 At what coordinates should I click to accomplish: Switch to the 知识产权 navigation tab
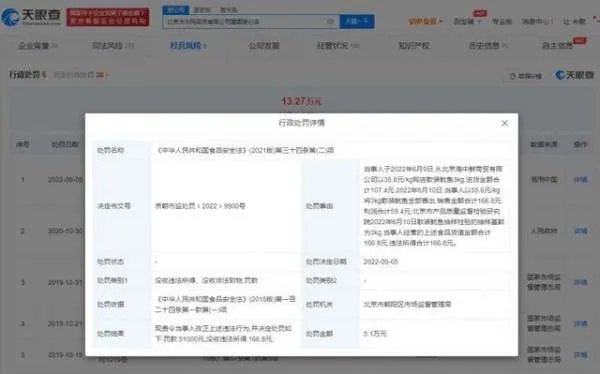coord(414,46)
